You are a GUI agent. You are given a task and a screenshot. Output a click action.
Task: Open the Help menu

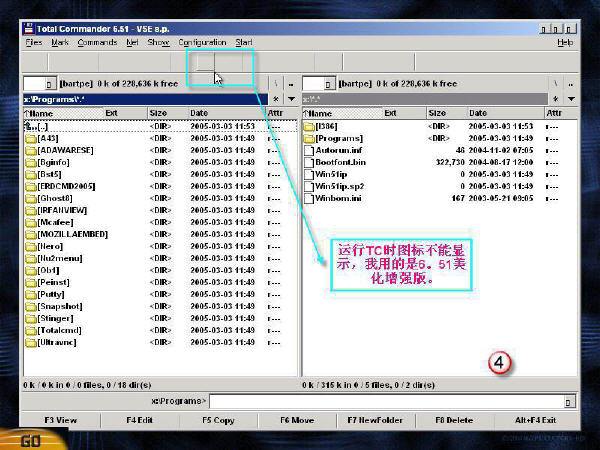(565, 42)
